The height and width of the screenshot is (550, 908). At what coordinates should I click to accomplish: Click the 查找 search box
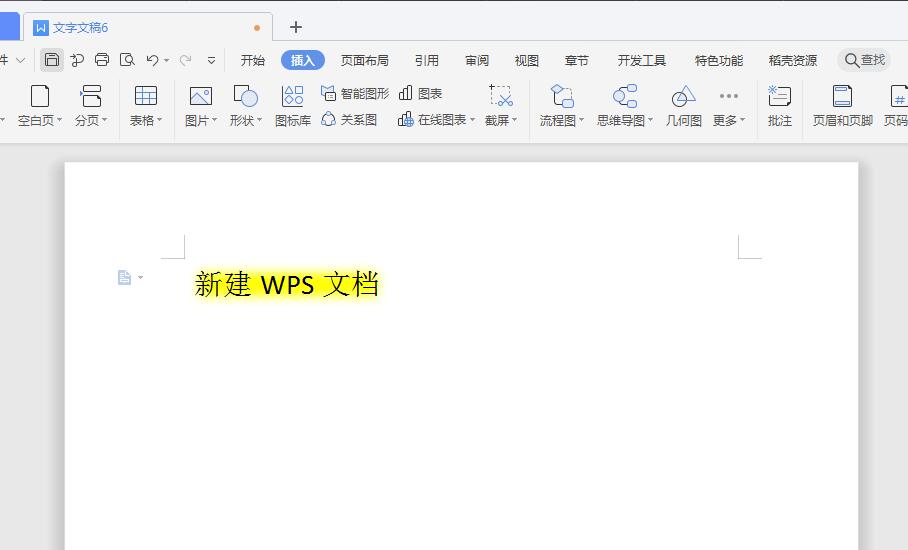tap(864, 60)
